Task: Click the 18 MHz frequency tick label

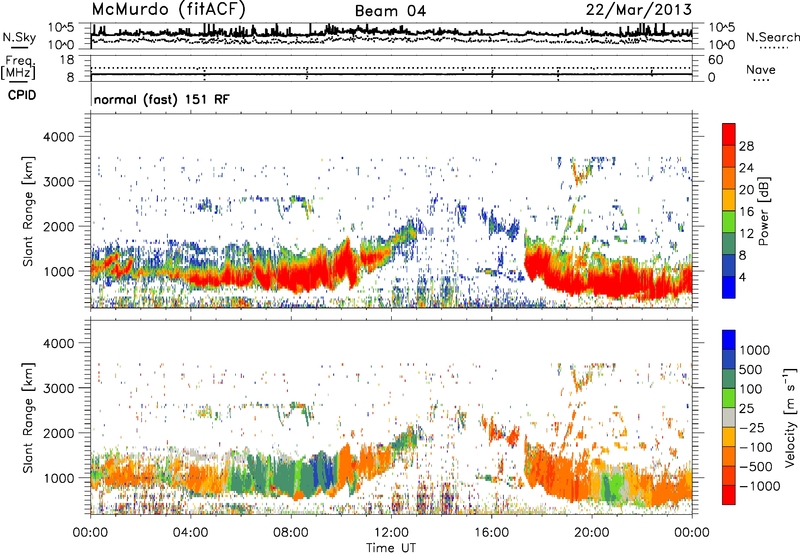Action: pos(67,60)
